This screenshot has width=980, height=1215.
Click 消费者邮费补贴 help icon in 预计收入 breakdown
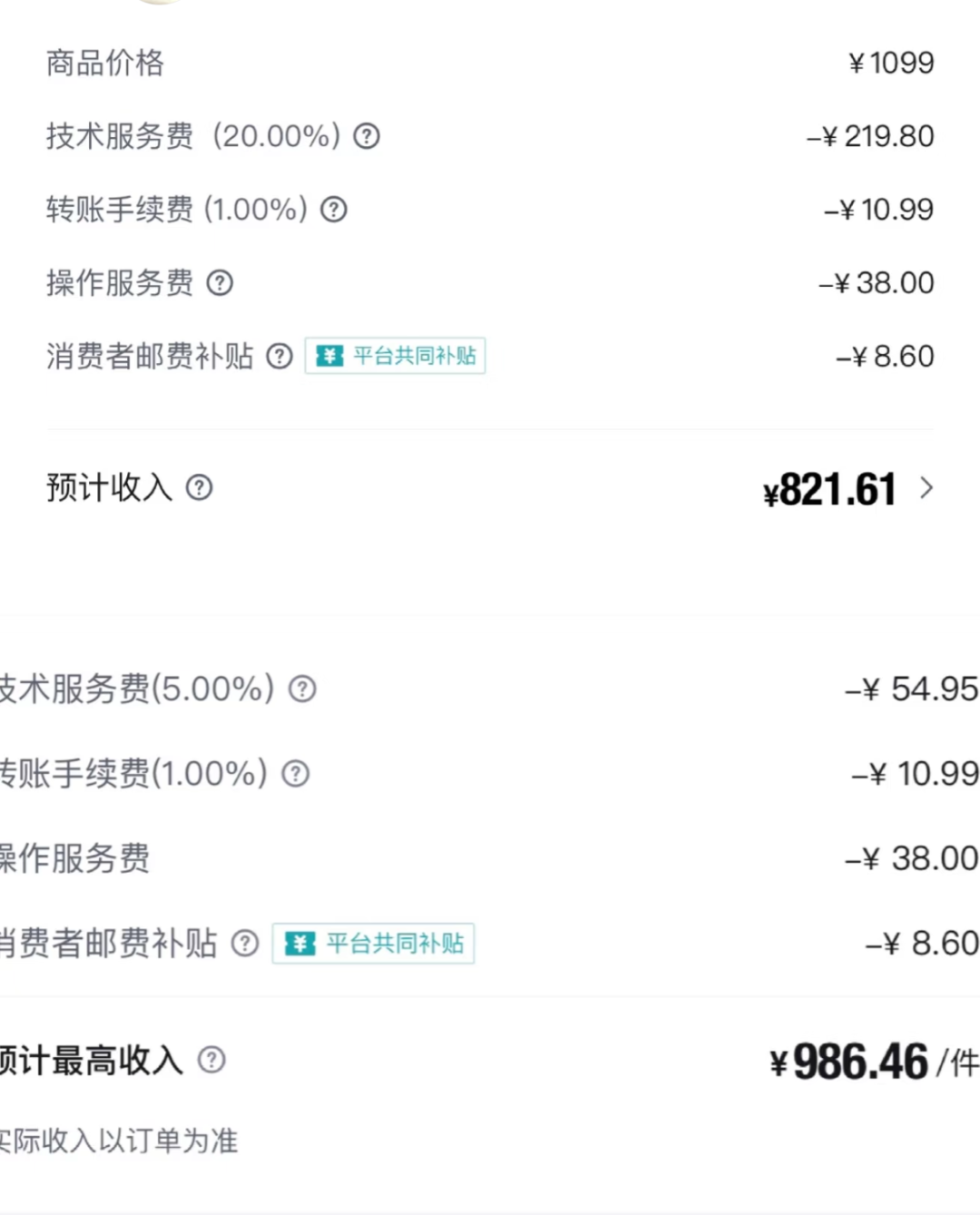(x=279, y=356)
